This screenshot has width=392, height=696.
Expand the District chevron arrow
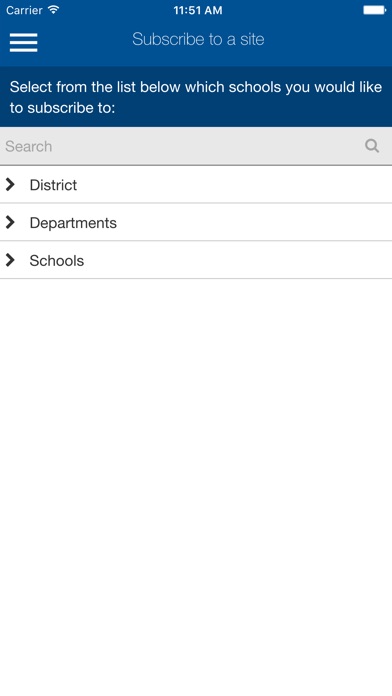point(10,185)
